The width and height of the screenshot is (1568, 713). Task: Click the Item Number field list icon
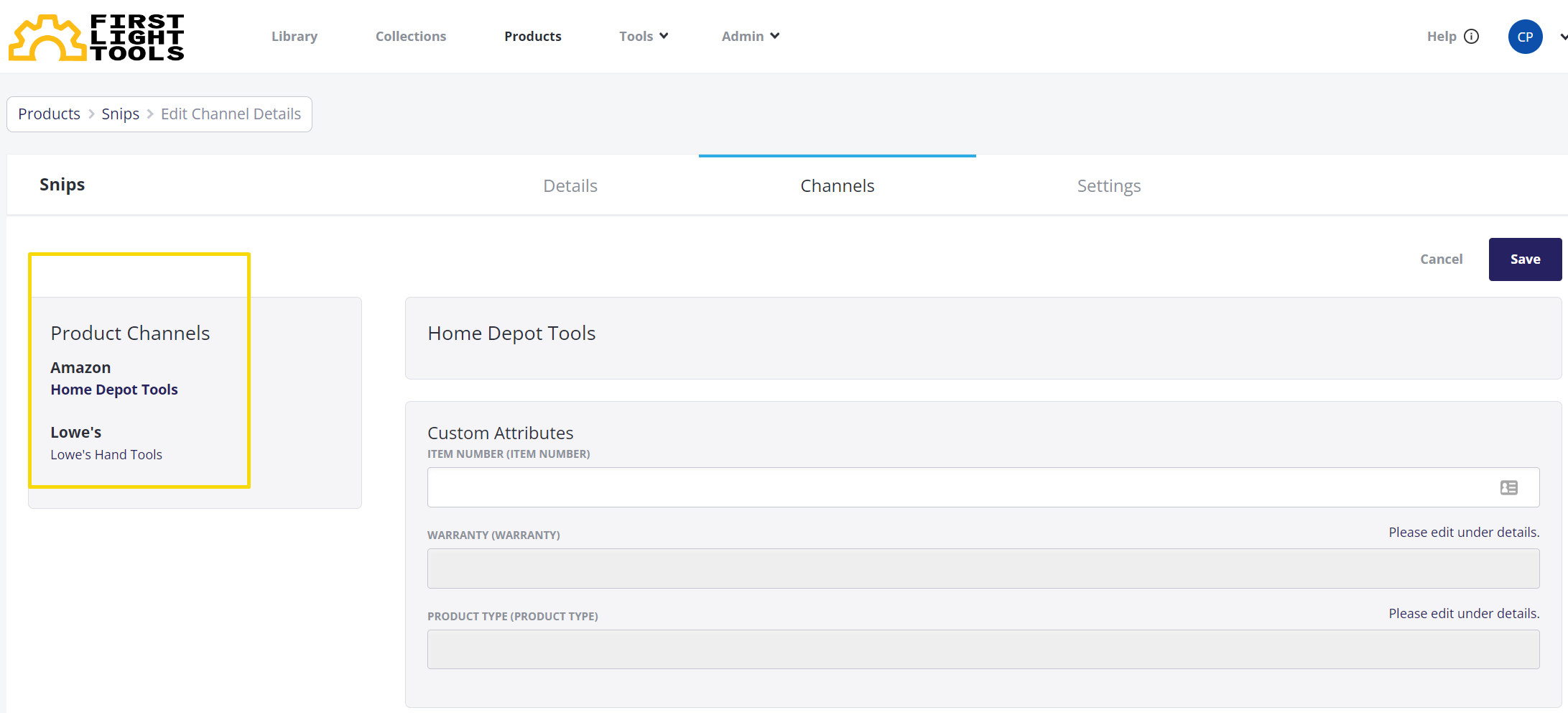1509,487
